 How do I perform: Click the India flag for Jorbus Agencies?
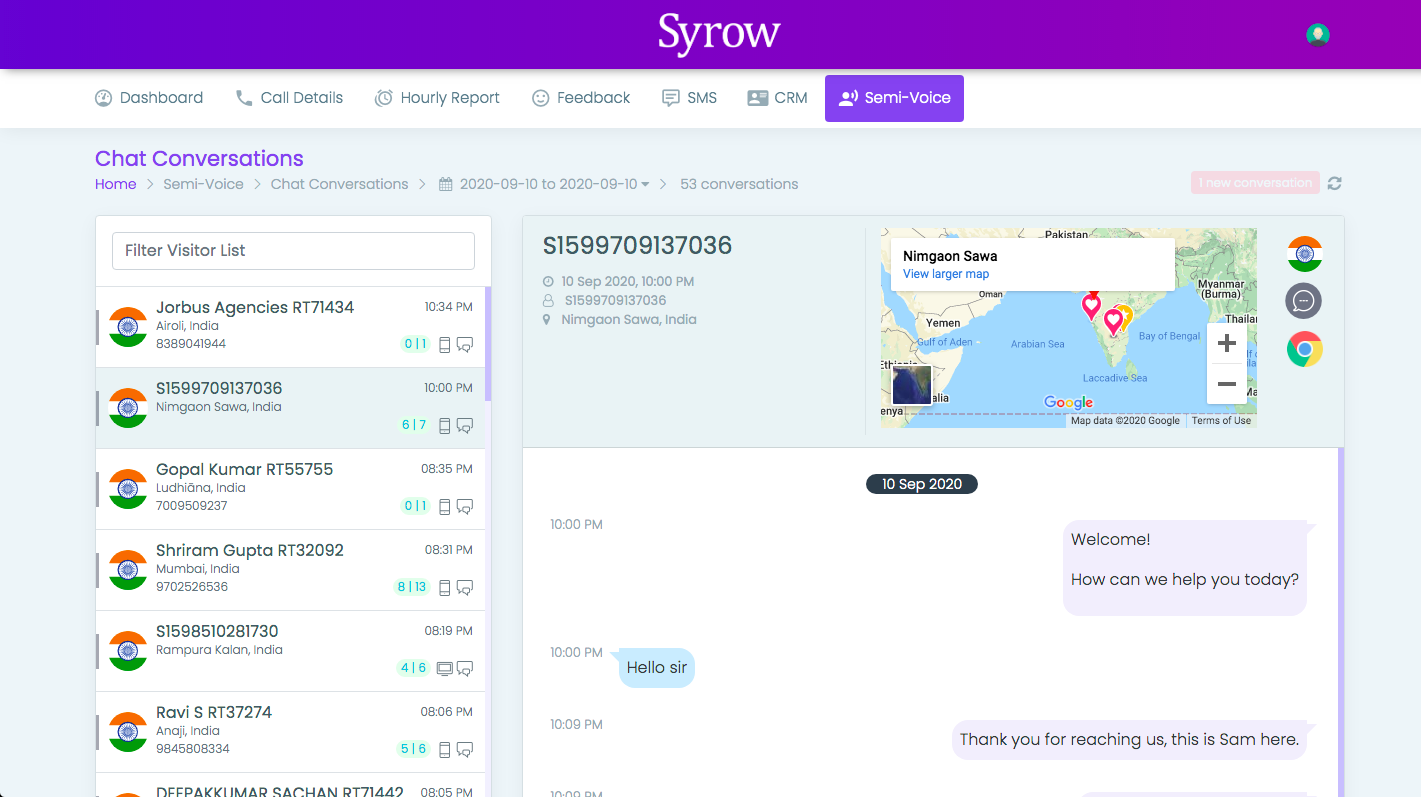128,327
